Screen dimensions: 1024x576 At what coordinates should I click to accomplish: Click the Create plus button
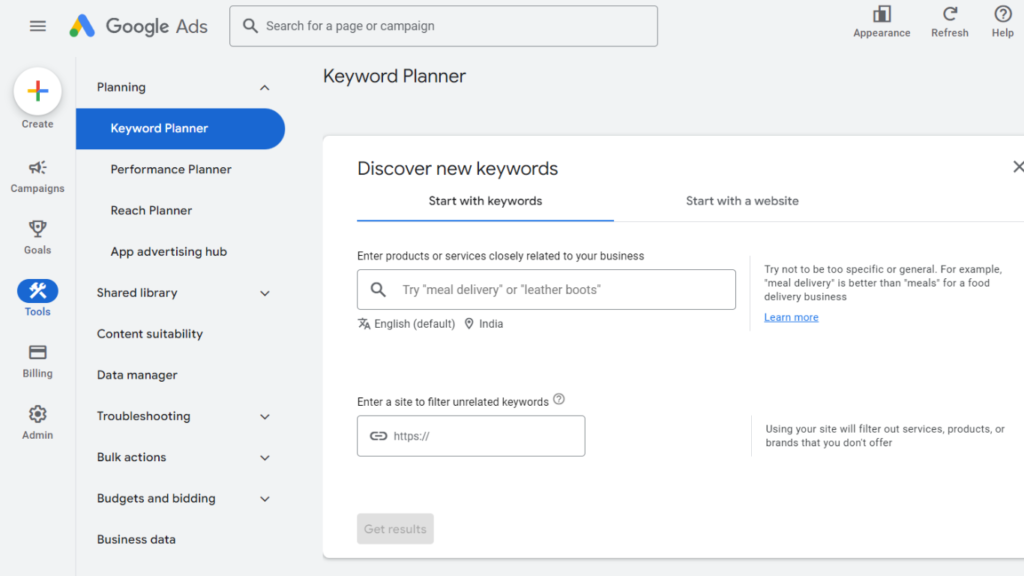click(37, 91)
